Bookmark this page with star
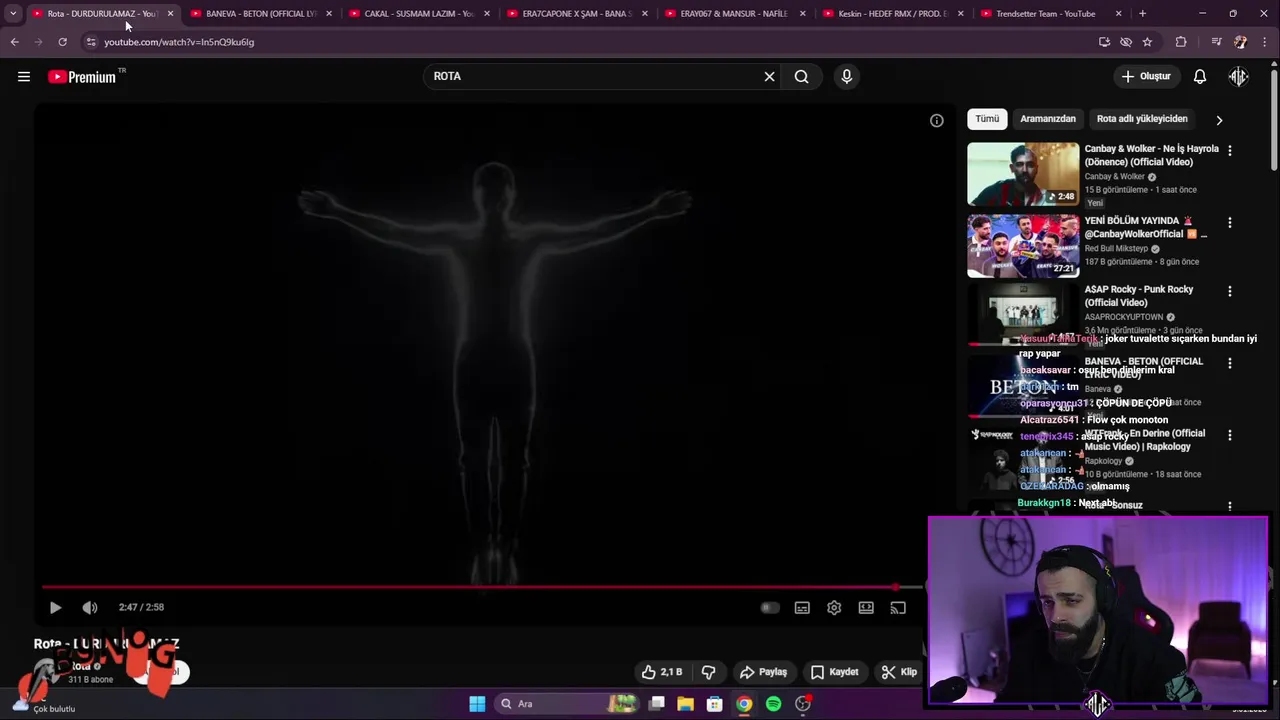Screen dimensions: 1280x720 tap(1147, 42)
